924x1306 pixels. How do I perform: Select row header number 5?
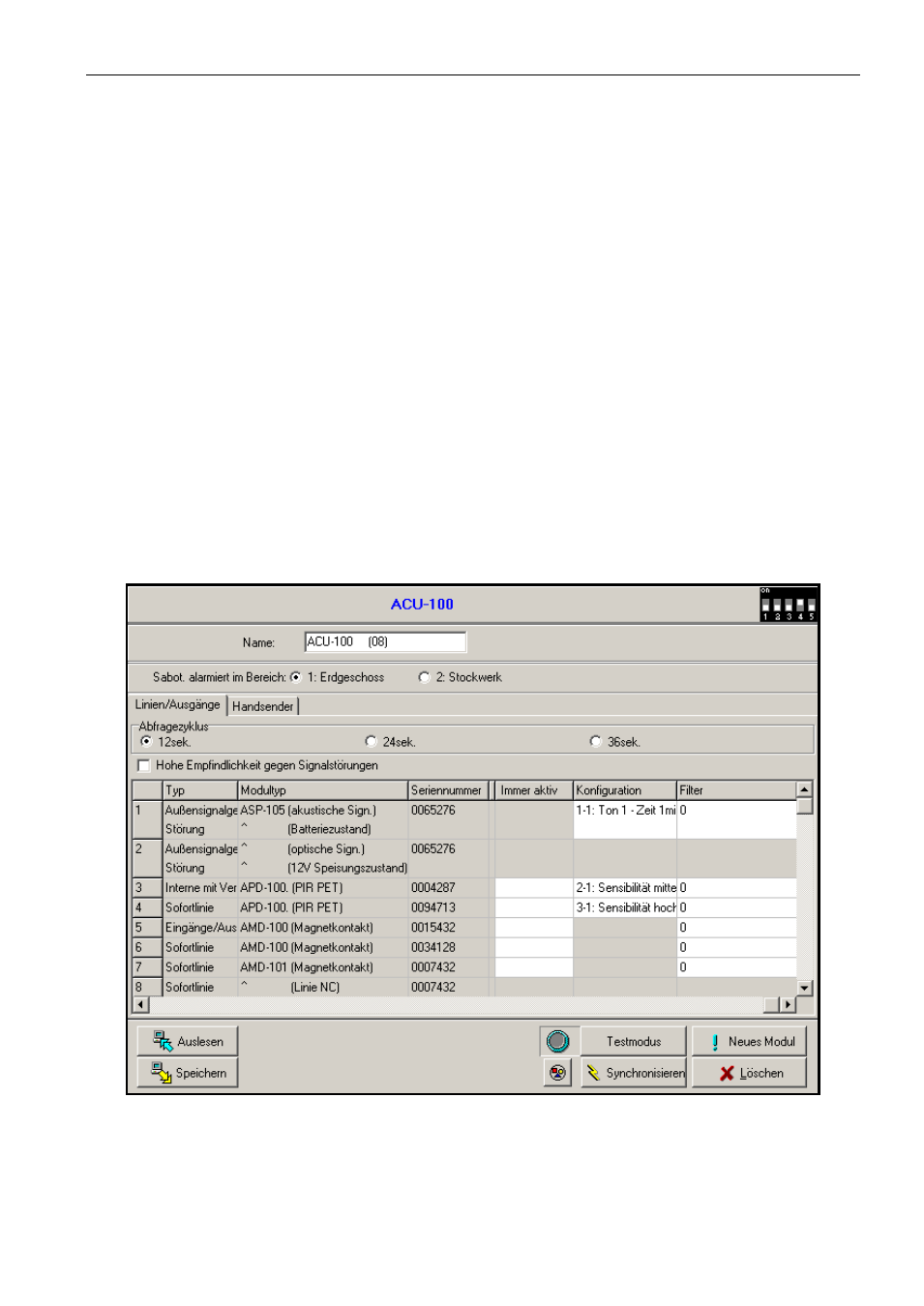pos(147,928)
